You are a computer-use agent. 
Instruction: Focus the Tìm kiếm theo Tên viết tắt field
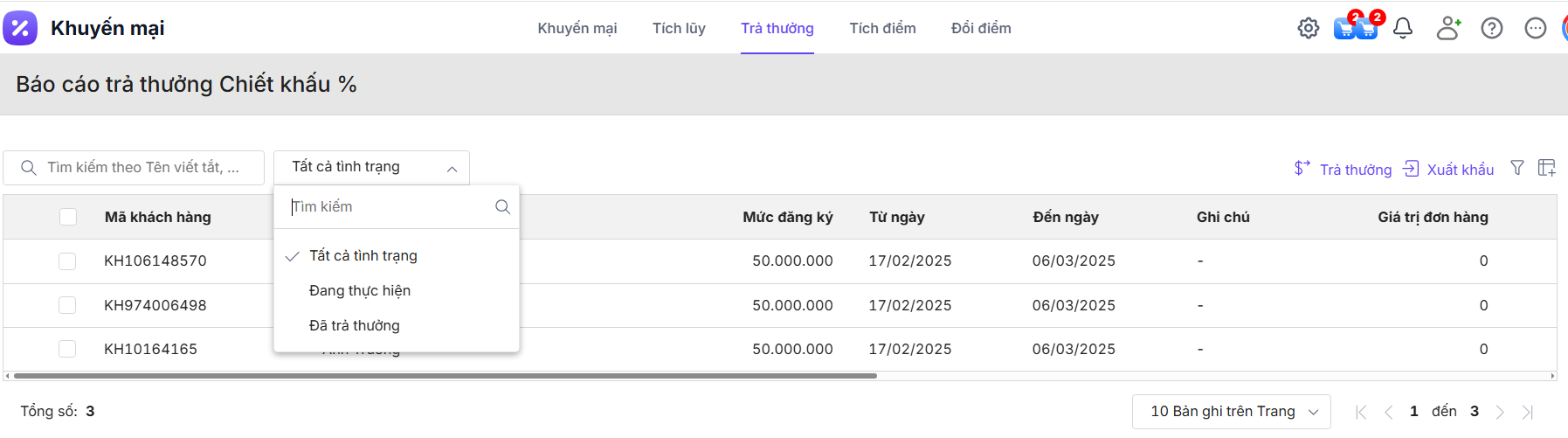click(144, 167)
